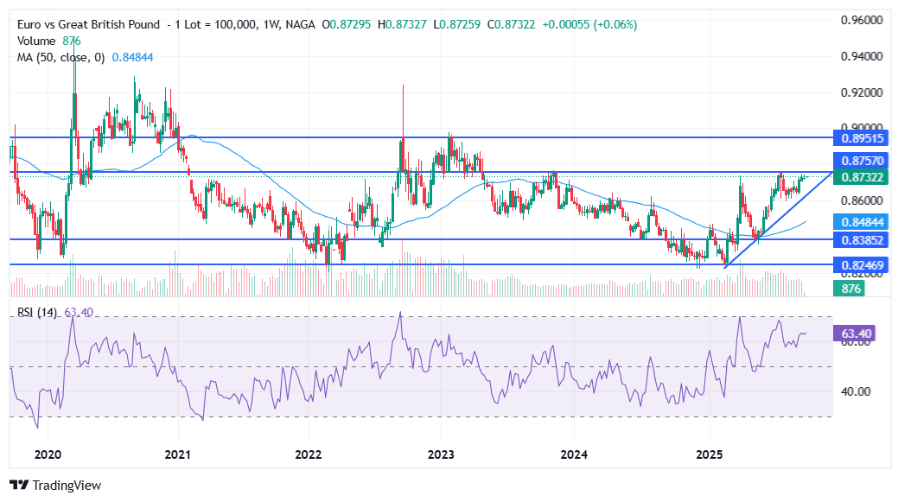Click the 0.82469 support price label
Viewport: 901px width, 502px height.
[x=862, y=265]
